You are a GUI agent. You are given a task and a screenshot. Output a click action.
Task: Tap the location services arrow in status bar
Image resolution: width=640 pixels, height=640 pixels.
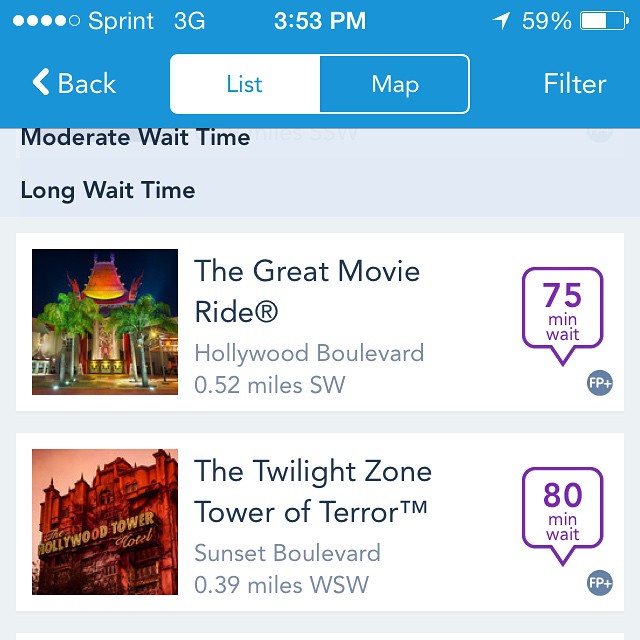click(500, 21)
